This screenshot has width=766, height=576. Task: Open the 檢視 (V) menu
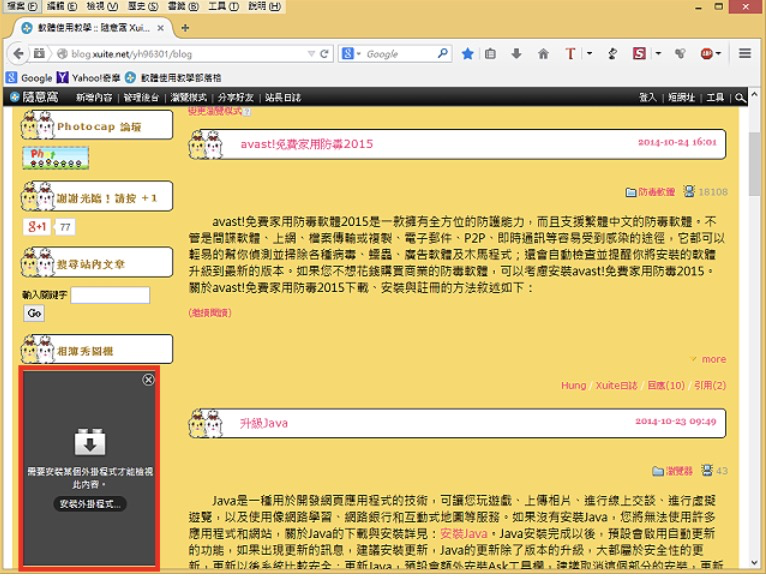(102, 6)
